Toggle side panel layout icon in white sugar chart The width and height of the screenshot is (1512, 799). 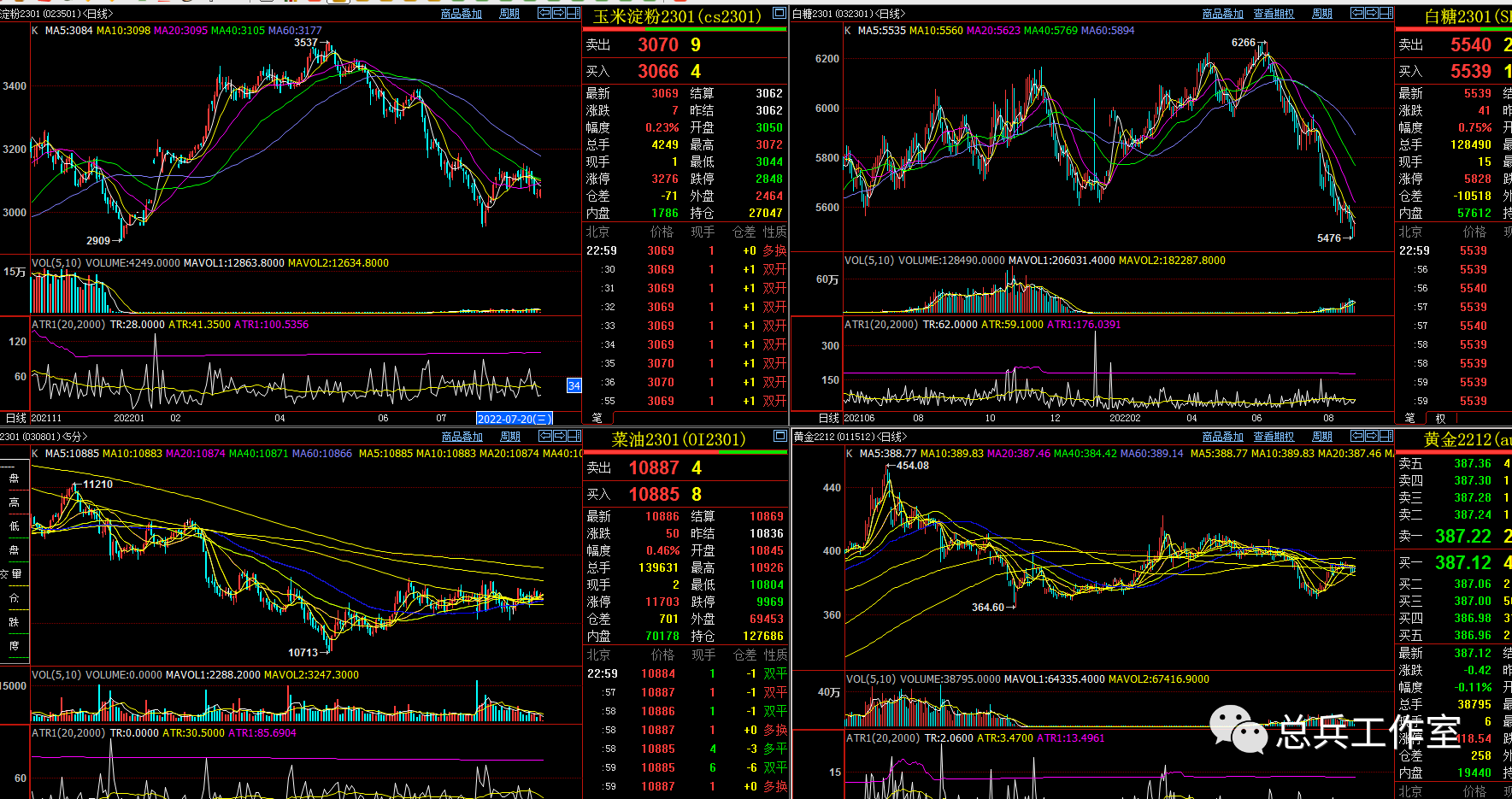1386,13
